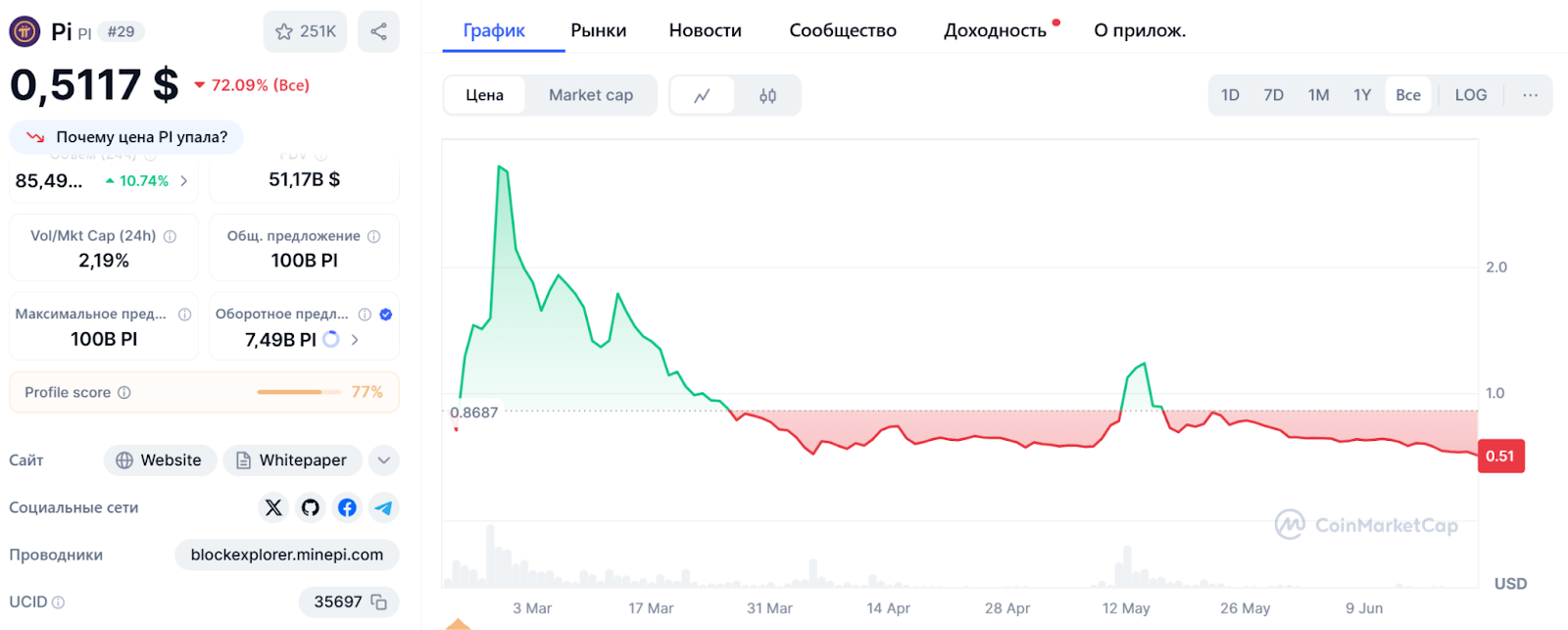The image size is (1568, 630).
Task: Add Pi to watchlist star button
Action: [305, 31]
